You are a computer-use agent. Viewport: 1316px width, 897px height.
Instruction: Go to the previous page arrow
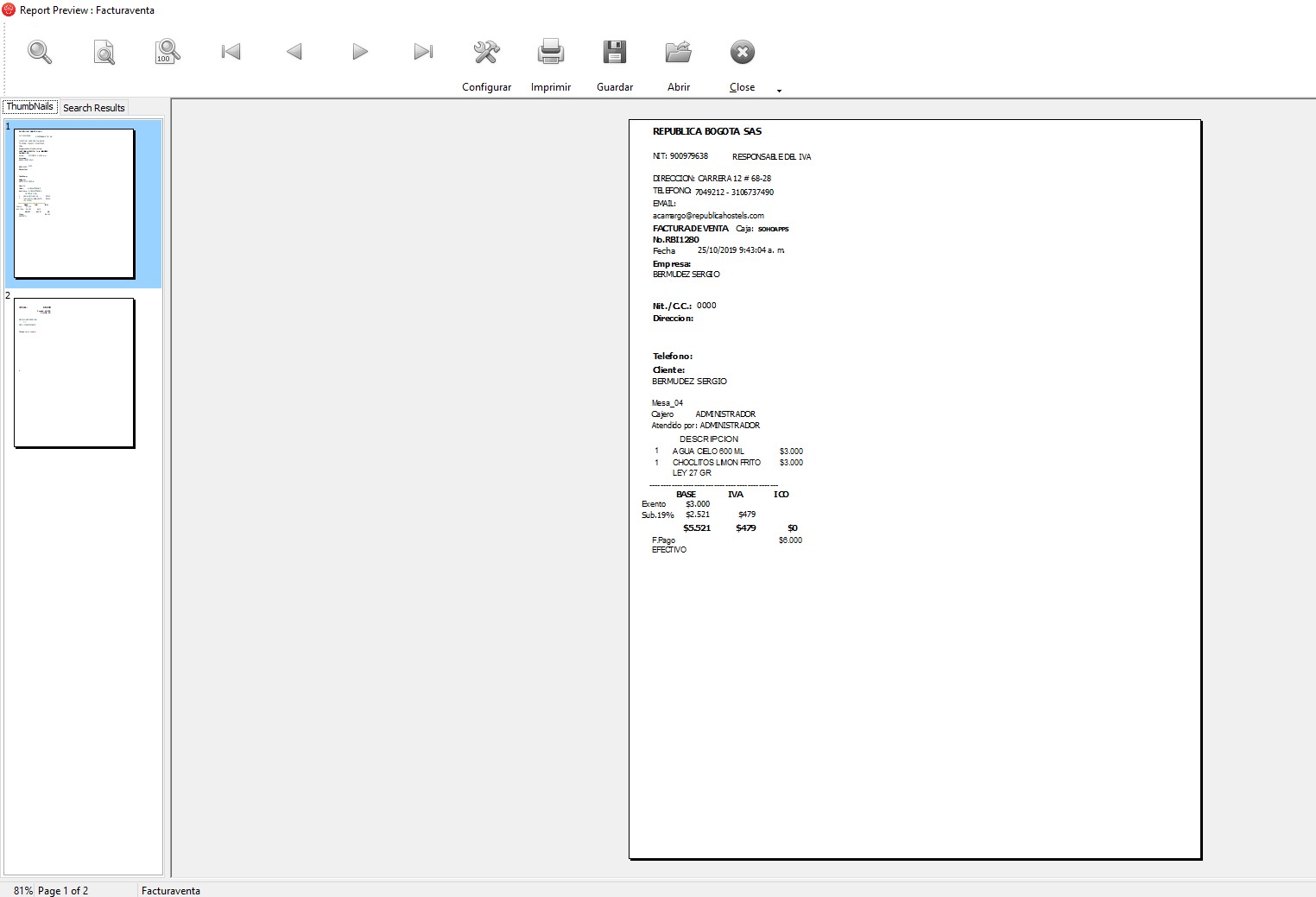click(x=294, y=52)
